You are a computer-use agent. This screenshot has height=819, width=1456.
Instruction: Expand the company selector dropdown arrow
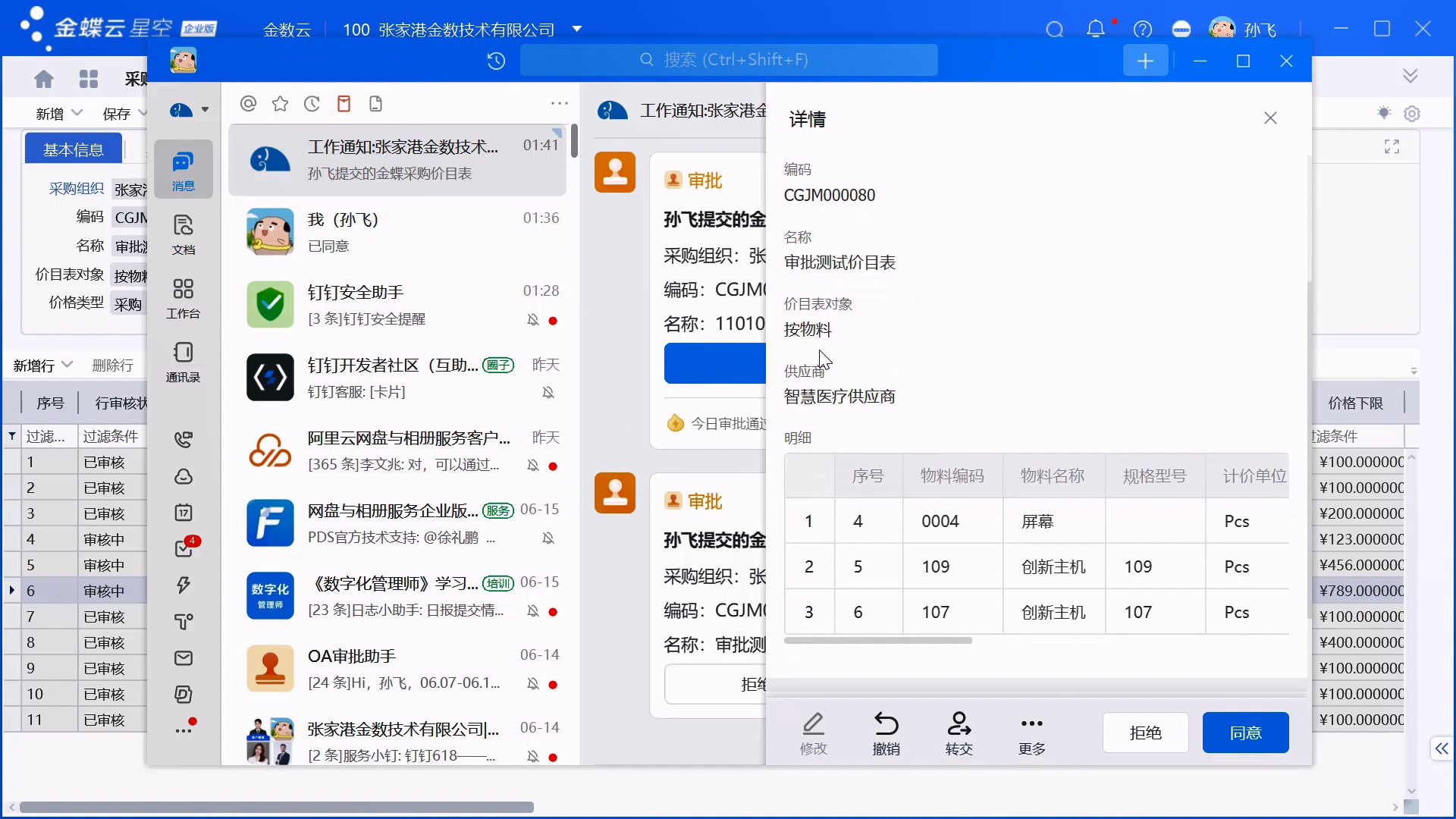click(576, 29)
